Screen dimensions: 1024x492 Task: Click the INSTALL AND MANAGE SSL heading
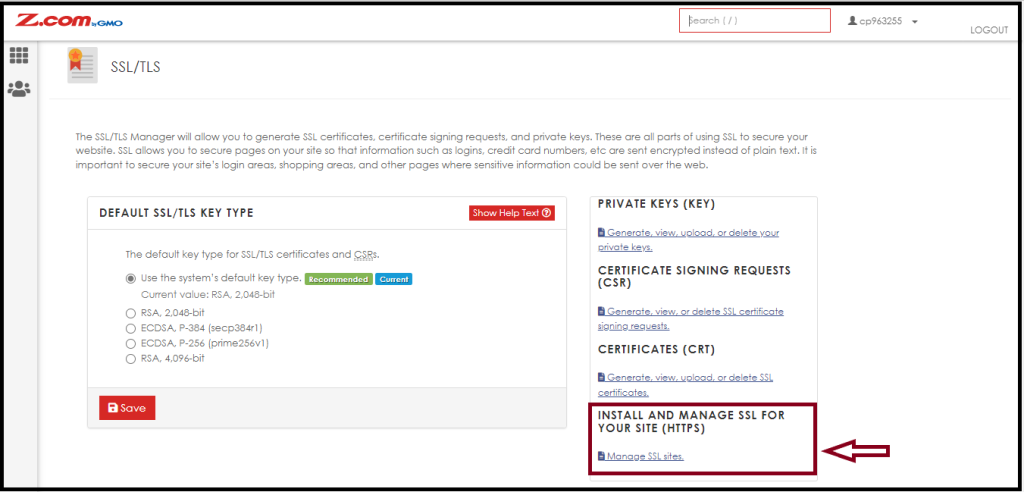(x=692, y=422)
